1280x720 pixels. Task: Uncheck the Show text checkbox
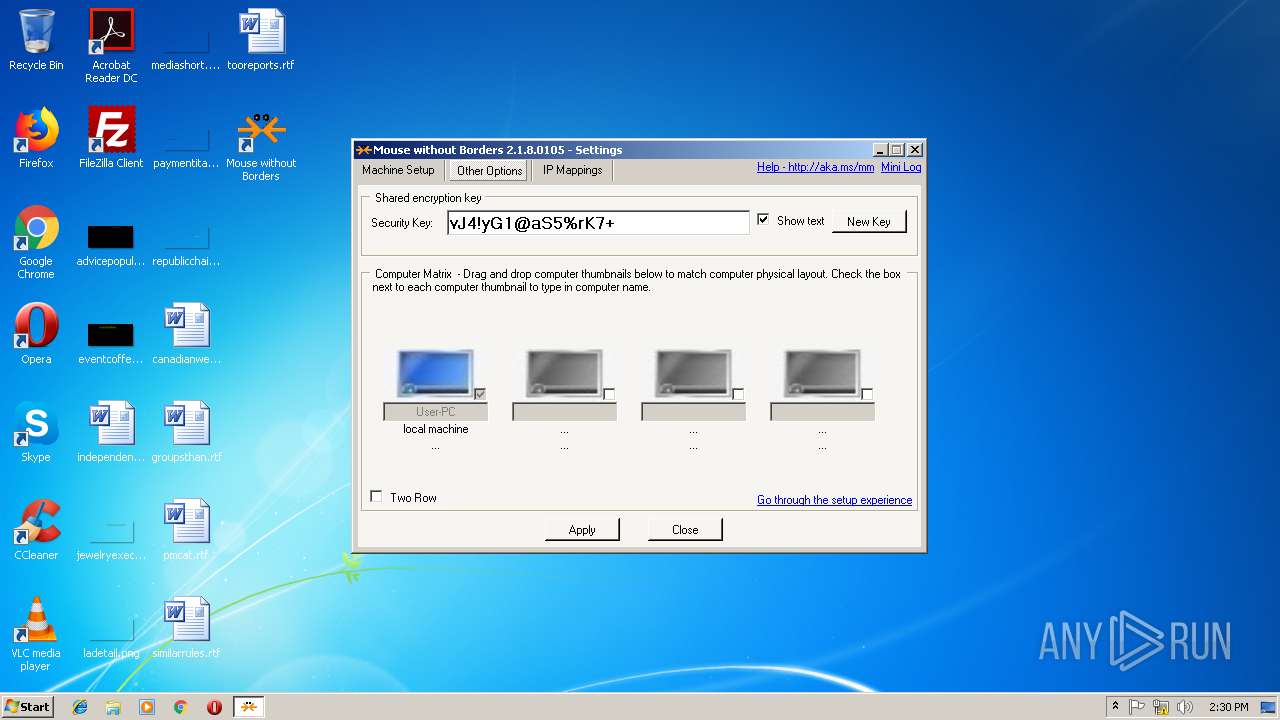(x=763, y=220)
